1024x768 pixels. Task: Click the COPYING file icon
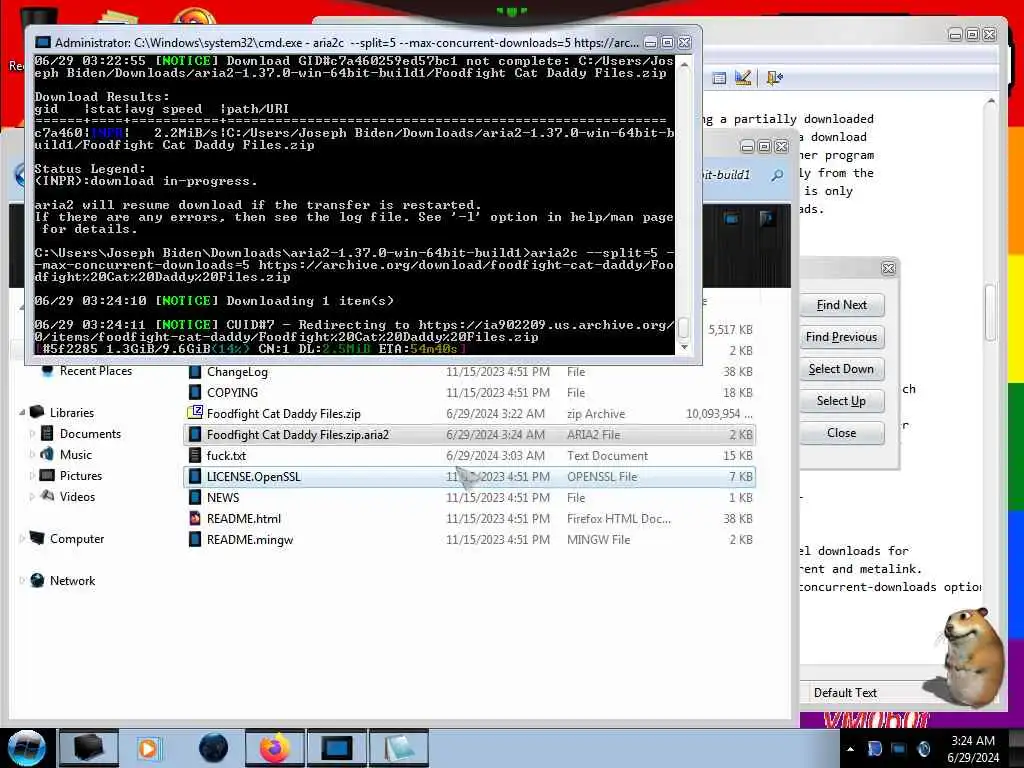tap(195, 392)
